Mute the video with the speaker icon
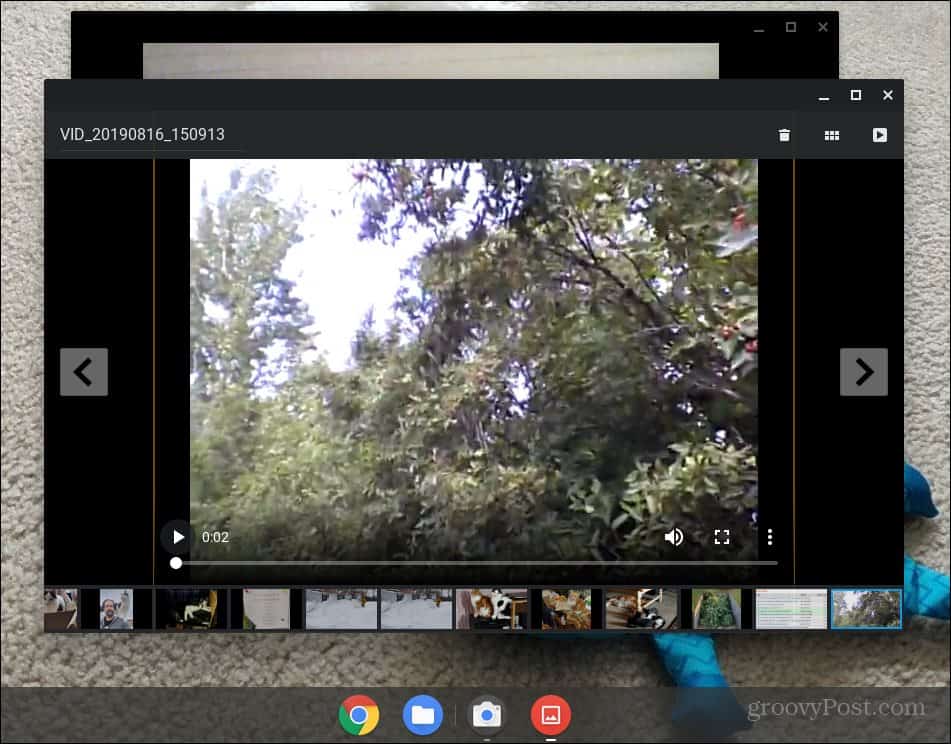 pyautogui.click(x=673, y=537)
